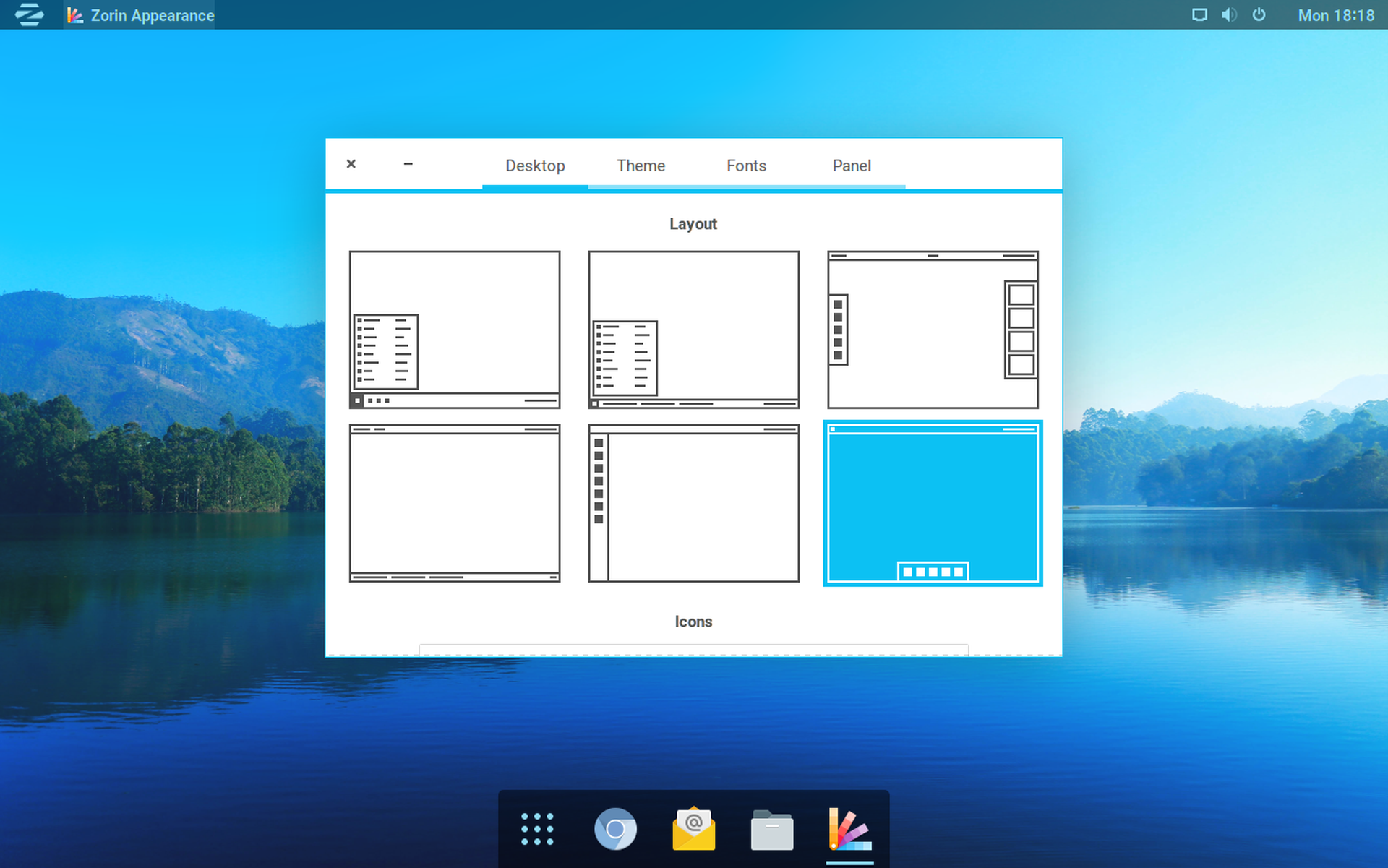Open the app grid launcher in the dock
The height and width of the screenshot is (868, 1388).
point(537,829)
